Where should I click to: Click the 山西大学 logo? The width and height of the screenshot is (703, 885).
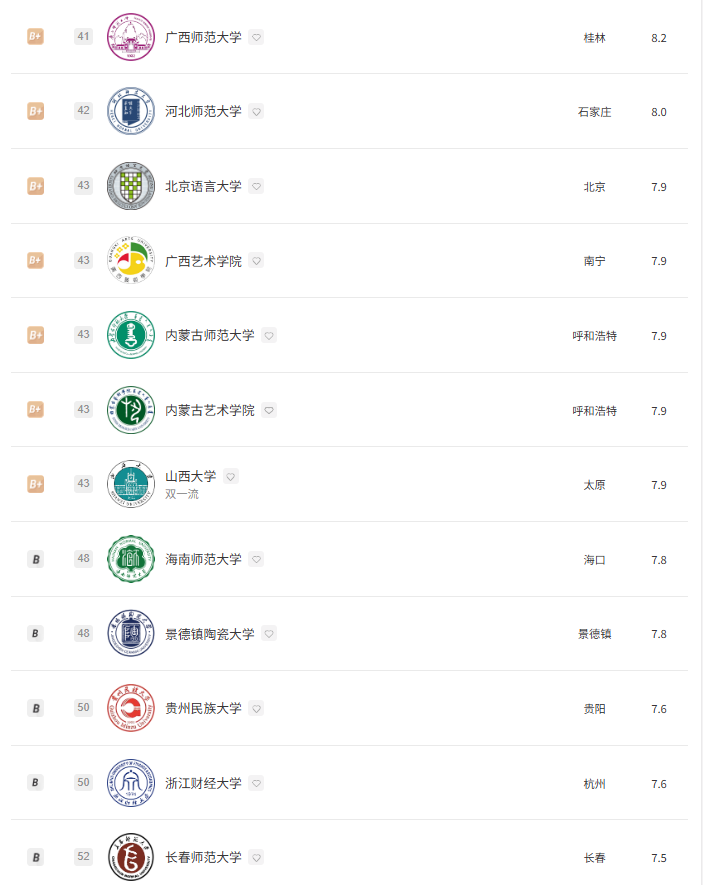[131, 484]
